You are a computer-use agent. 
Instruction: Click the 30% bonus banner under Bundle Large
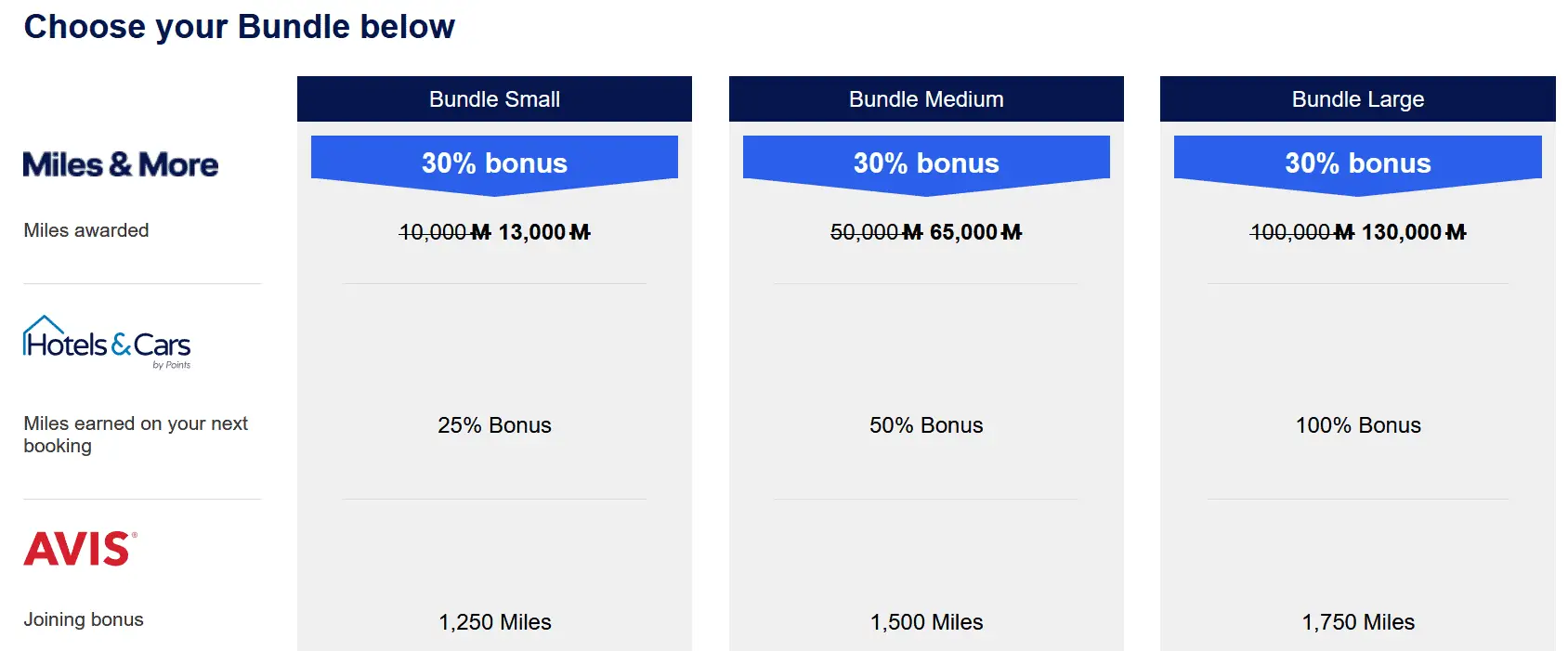(1357, 163)
